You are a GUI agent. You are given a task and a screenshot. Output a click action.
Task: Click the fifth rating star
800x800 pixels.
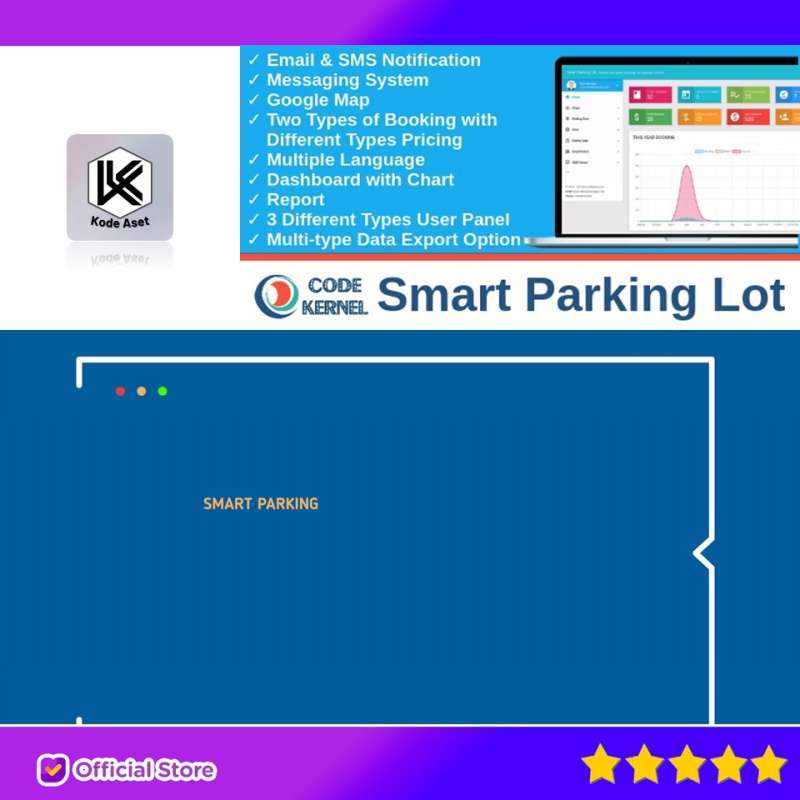click(x=768, y=763)
